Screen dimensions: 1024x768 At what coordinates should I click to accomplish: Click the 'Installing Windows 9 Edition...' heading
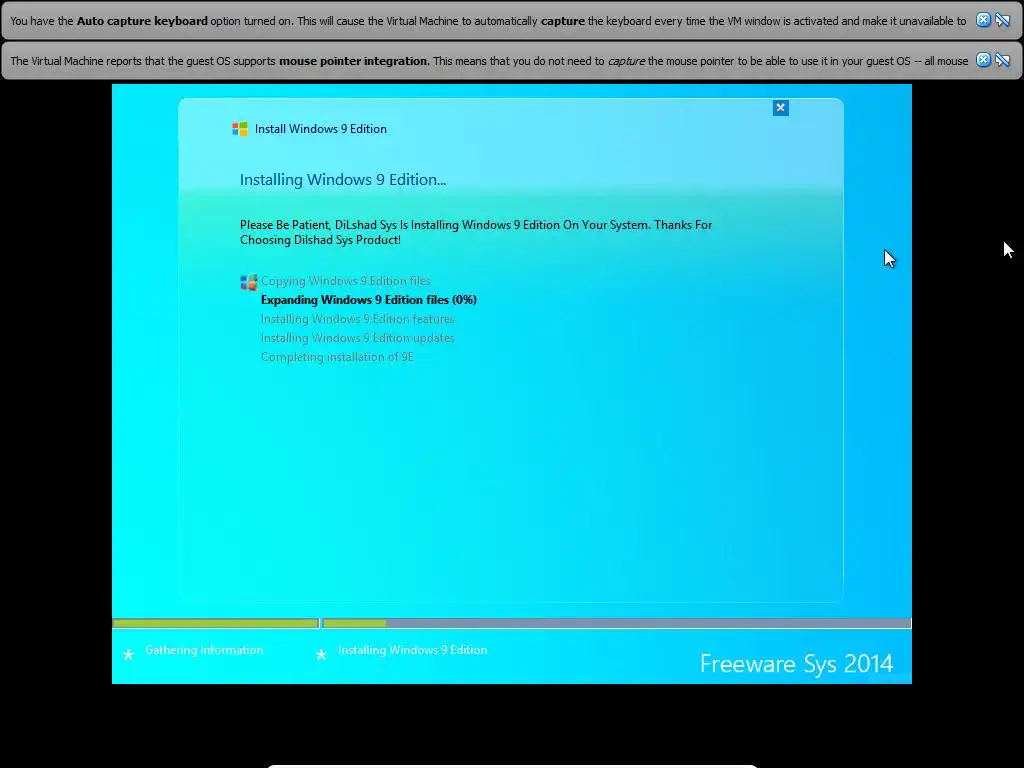click(x=343, y=180)
